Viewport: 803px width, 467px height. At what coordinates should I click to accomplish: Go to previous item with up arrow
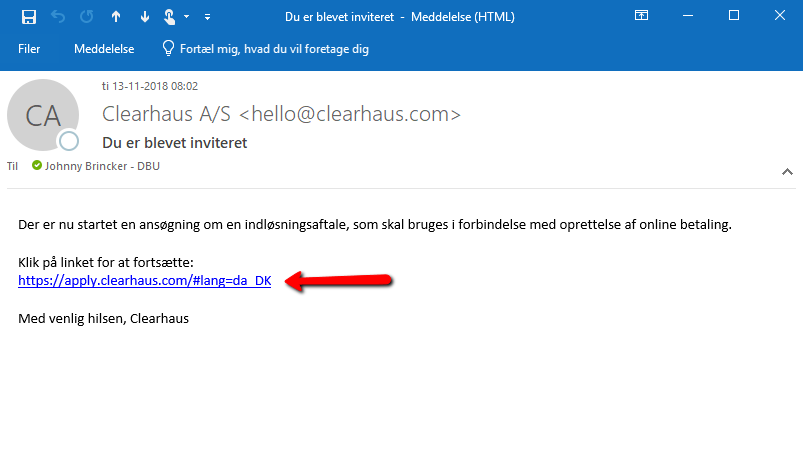(116, 17)
